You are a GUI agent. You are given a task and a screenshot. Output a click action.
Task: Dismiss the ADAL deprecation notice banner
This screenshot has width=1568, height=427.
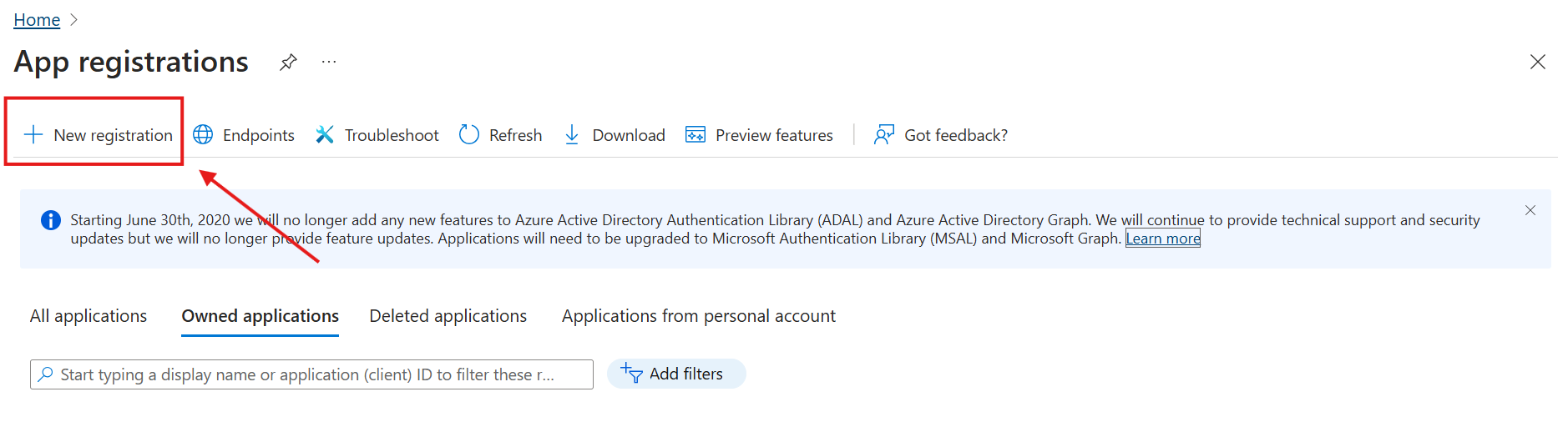pyautogui.click(x=1530, y=210)
